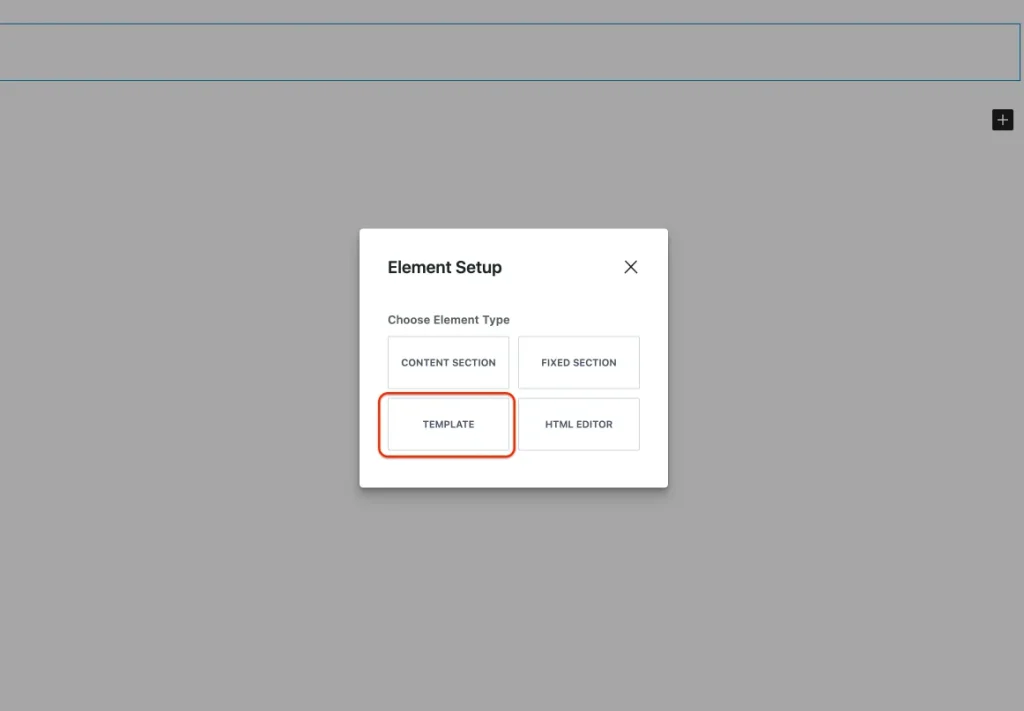Viewport: 1024px width, 711px height.
Task: Click the empty outlined block at top
Action: click(509, 52)
